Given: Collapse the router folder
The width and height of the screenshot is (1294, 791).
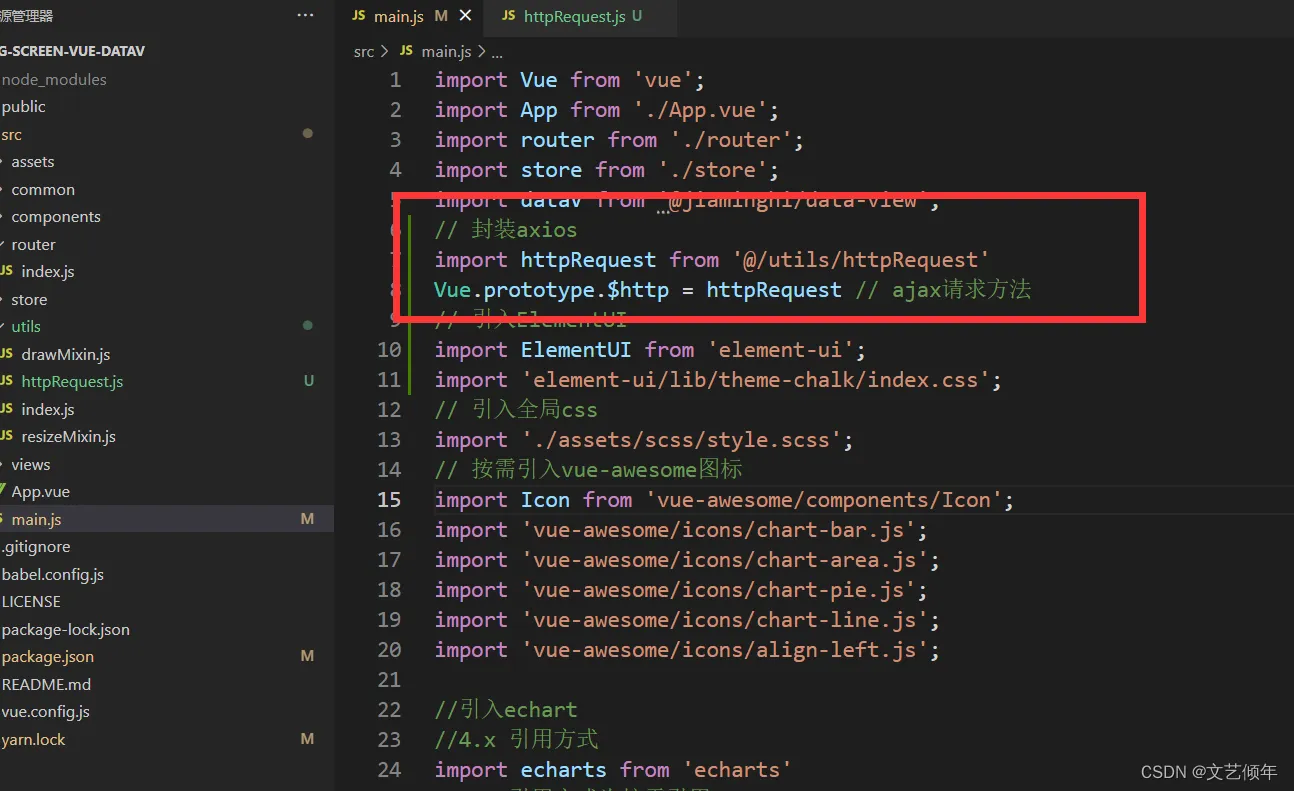Looking at the screenshot, I should tap(33, 244).
